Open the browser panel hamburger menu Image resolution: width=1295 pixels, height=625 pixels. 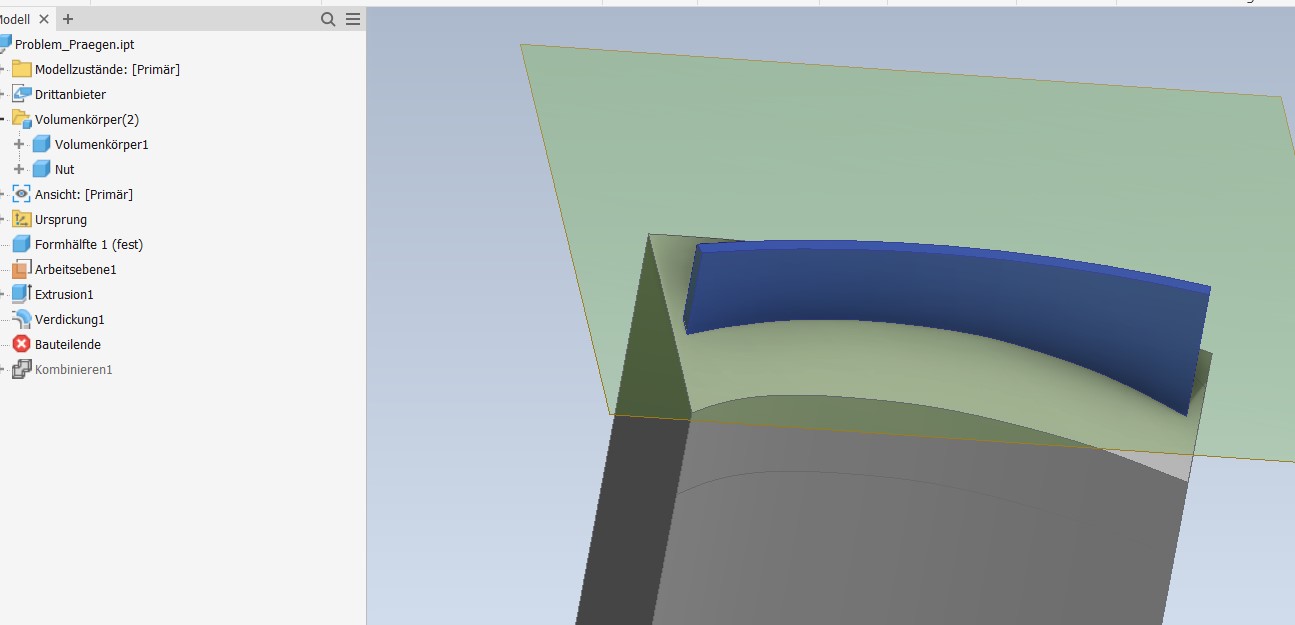[353, 19]
